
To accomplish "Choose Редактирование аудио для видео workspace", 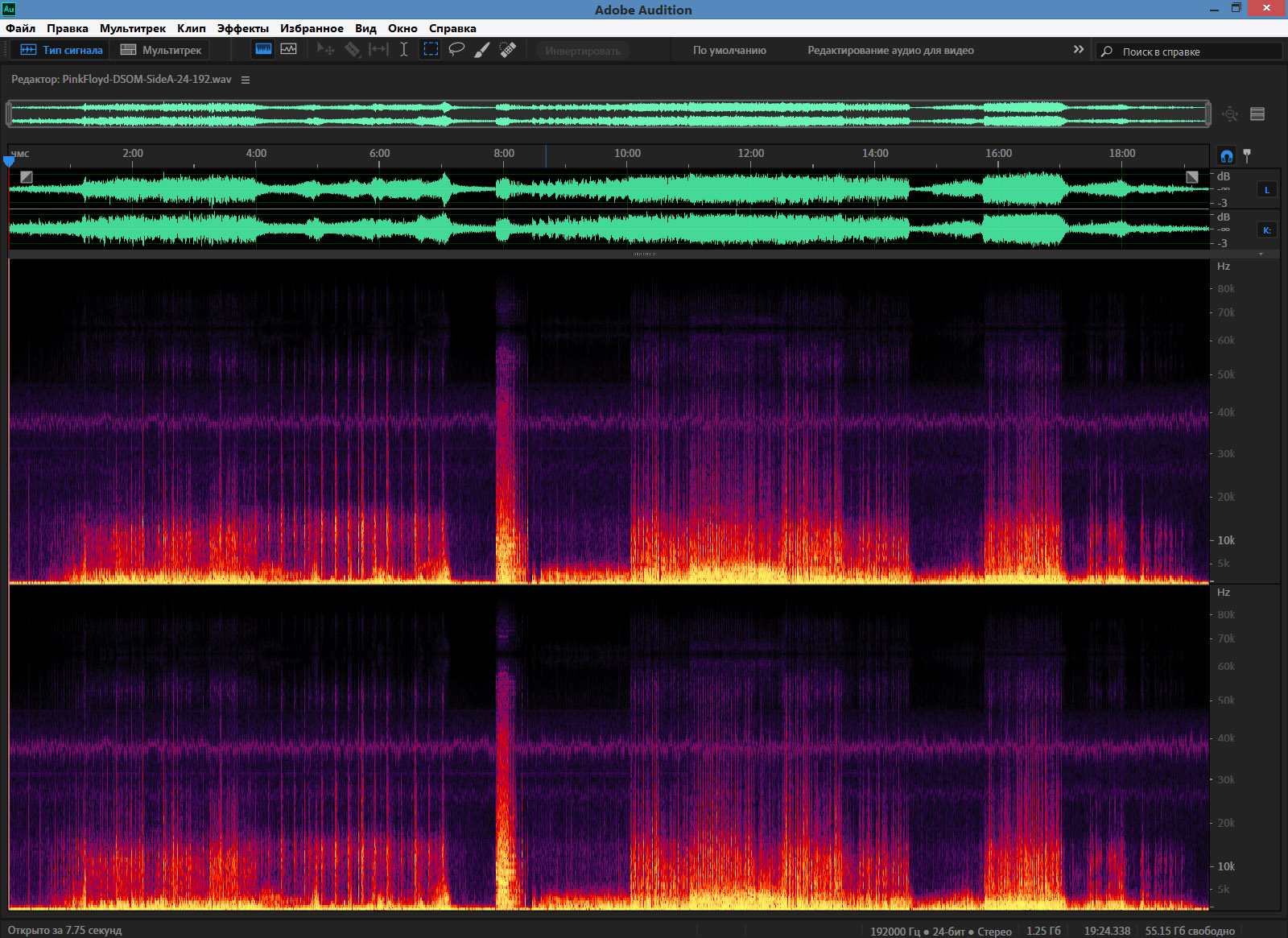I will click(x=890, y=50).
